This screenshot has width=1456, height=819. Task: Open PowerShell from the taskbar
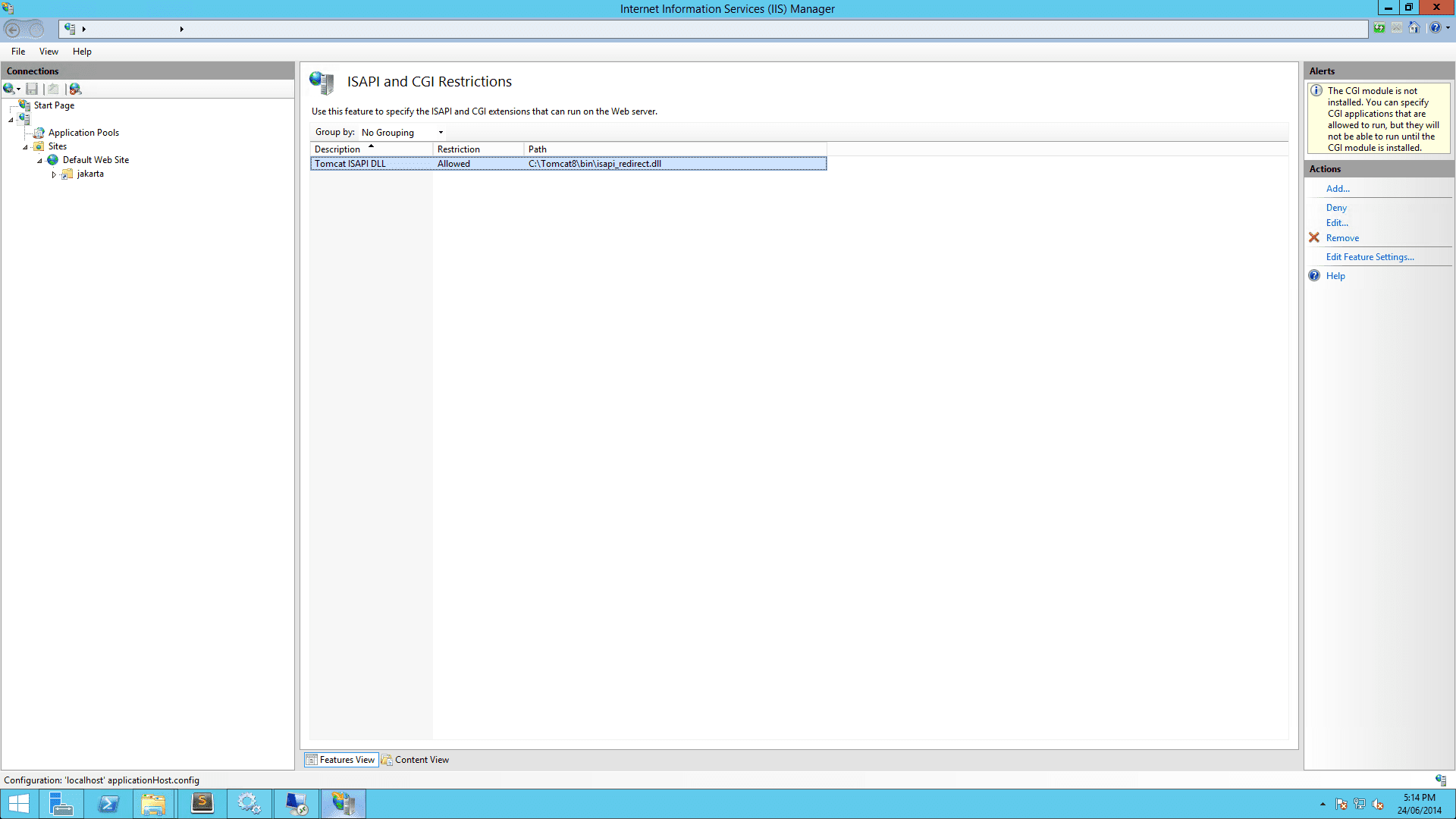(x=108, y=804)
